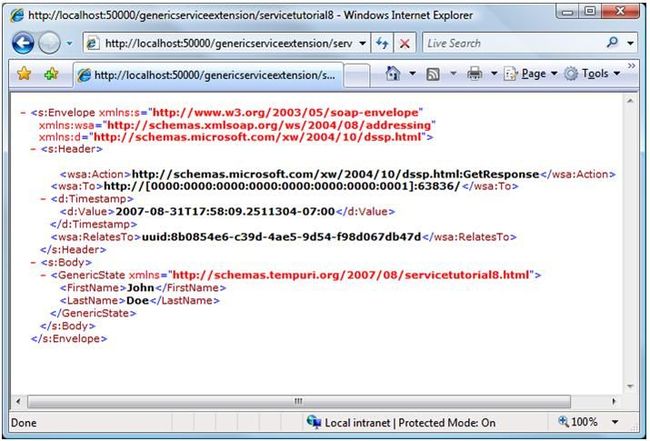This screenshot has height=441, width=650.
Task: Show more toolbar commands chevron
Action: pos(631,66)
